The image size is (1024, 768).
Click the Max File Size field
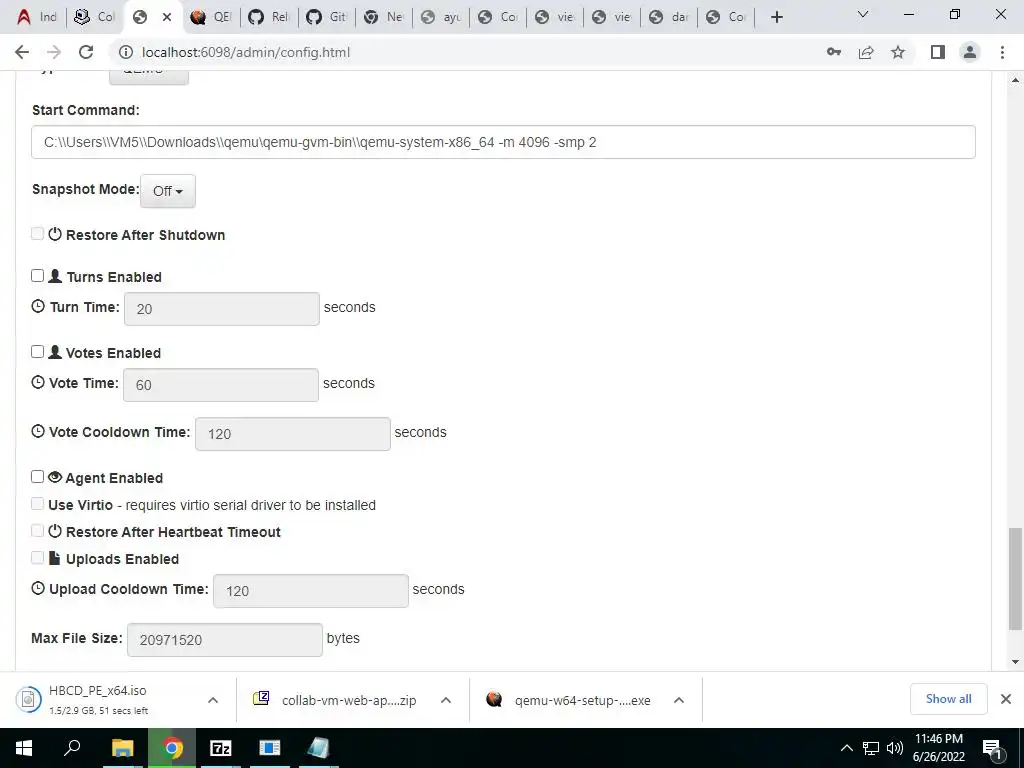[x=225, y=639]
